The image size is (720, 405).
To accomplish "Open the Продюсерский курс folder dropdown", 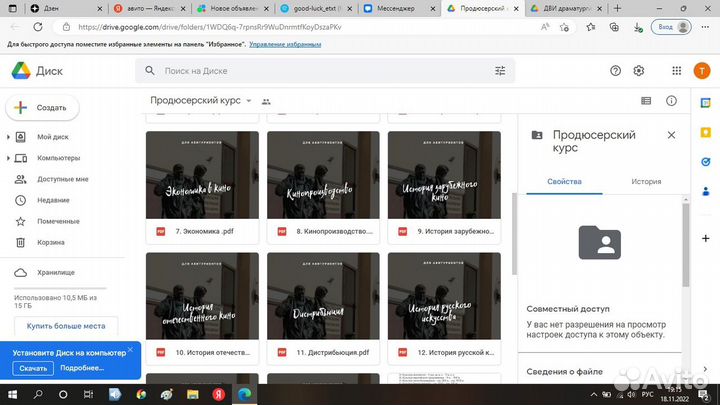I will tap(248, 101).
